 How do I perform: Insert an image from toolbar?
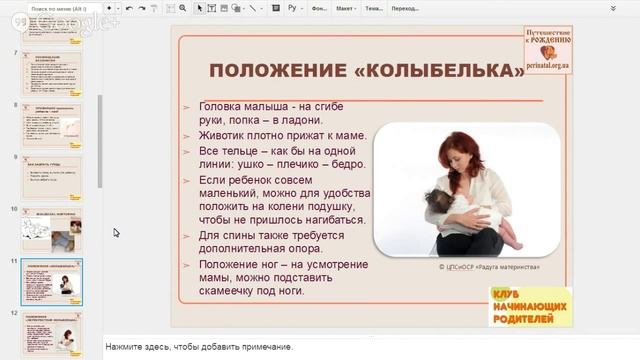click(x=224, y=8)
